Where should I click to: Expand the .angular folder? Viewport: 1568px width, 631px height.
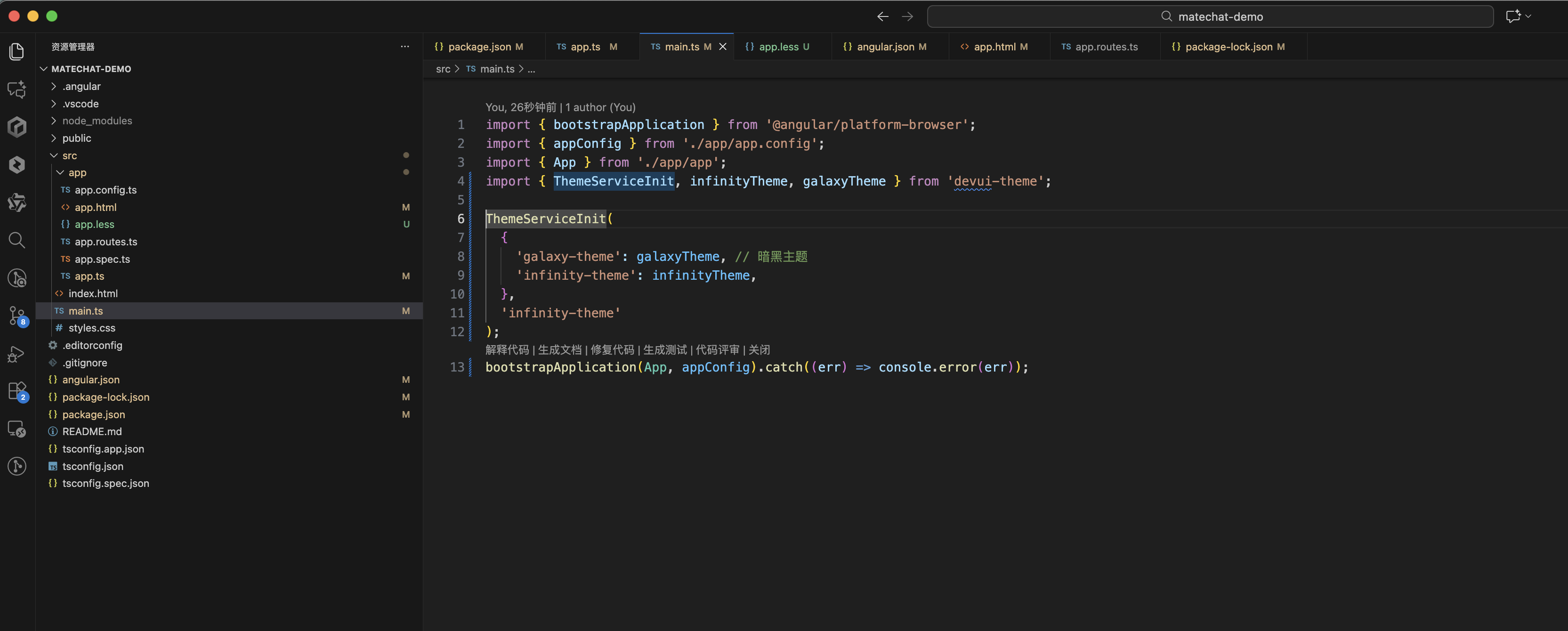81,86
